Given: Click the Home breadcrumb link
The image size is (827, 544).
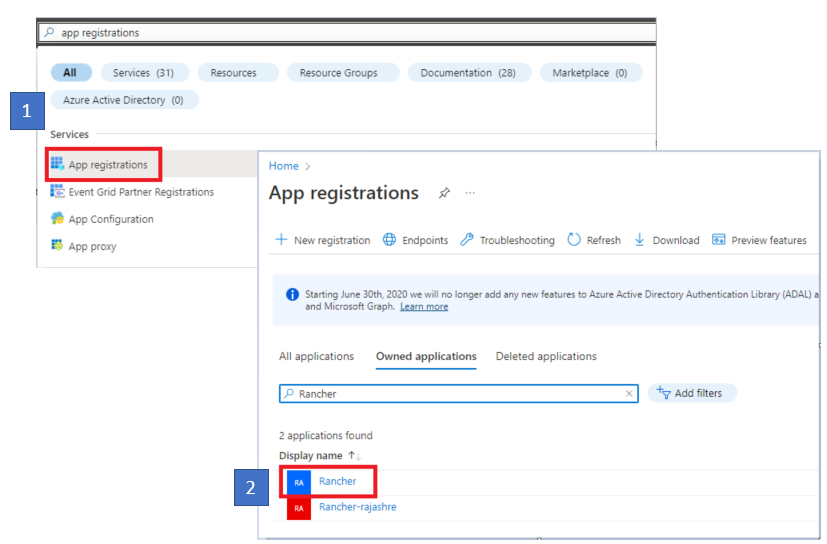Looking at the screenshot, I should [x=283, y=166].
